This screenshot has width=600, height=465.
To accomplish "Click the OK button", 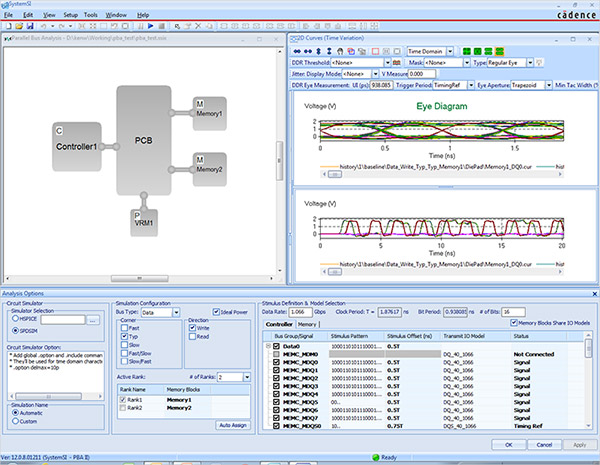I will click(509, 445).
